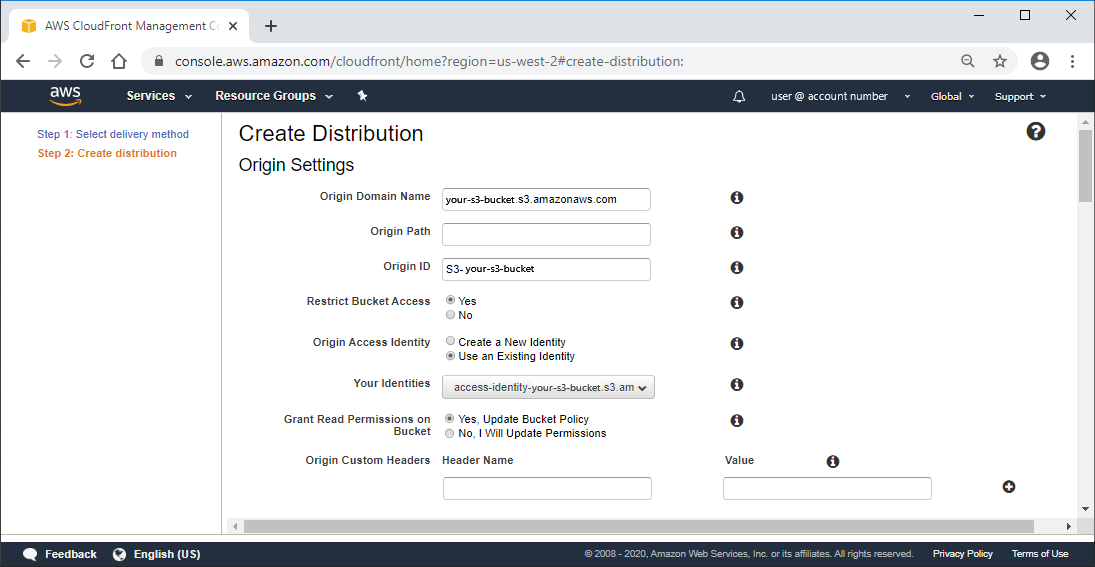Show info for Grant Read Permissions on Bucket
This screenshot has width=1095, height=567.
[x=736, y=420]
